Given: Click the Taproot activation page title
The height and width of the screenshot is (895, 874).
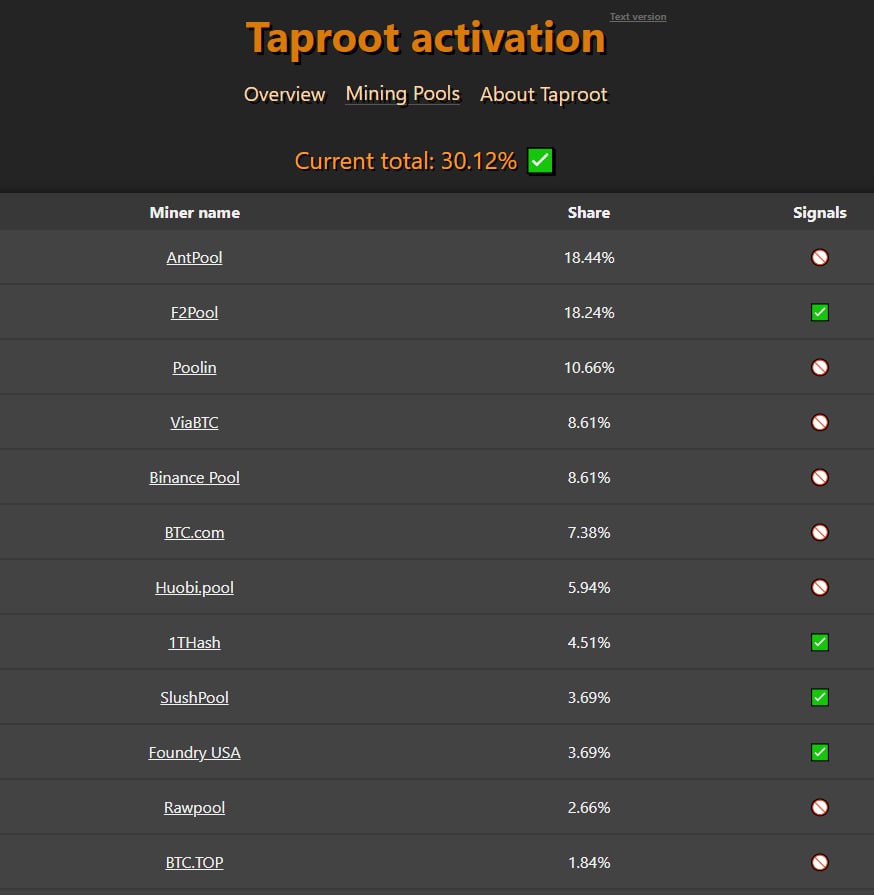Looking at the screenshot, I should point(426,39).
